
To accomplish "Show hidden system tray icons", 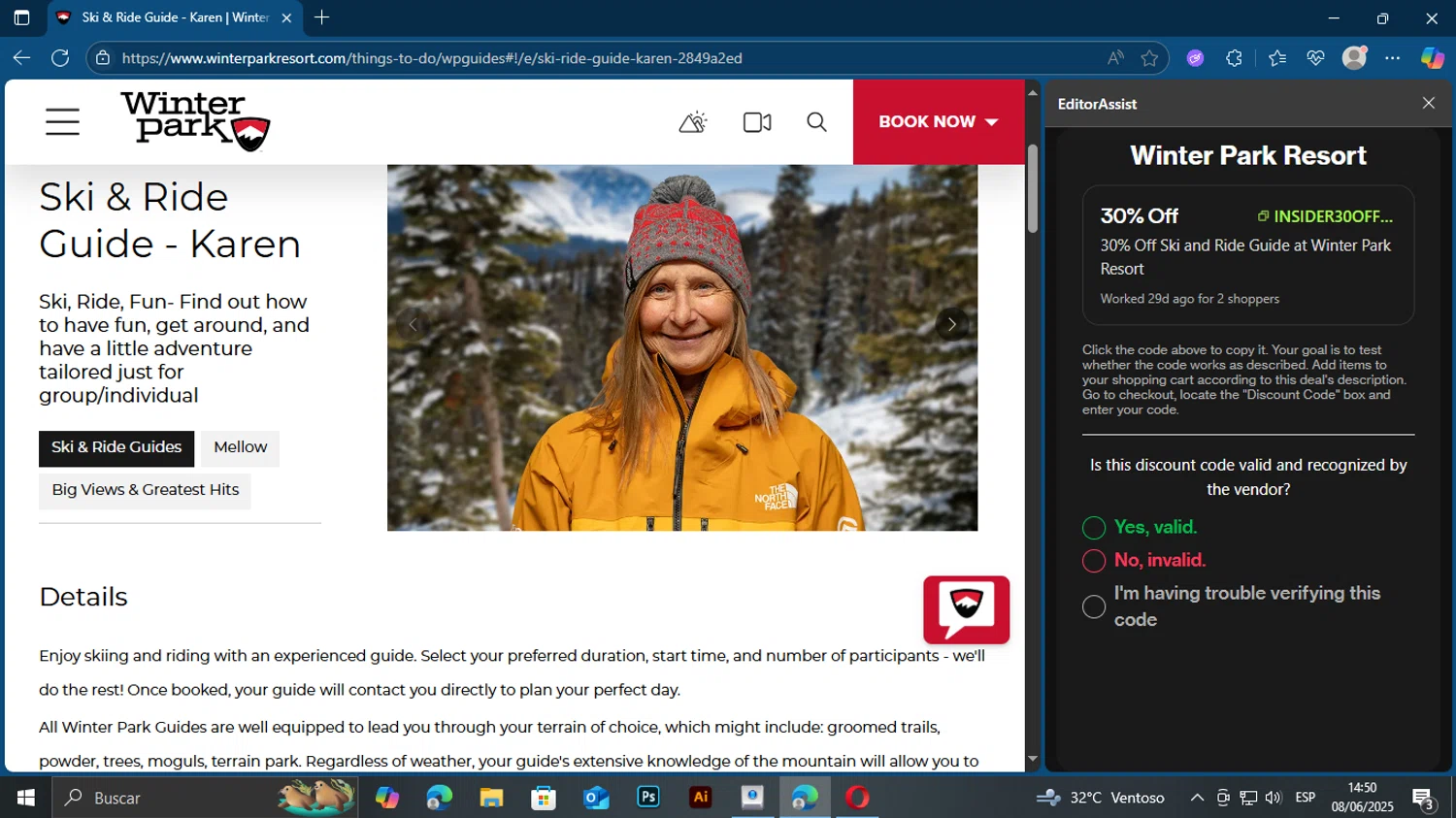I will [1197, 798].
